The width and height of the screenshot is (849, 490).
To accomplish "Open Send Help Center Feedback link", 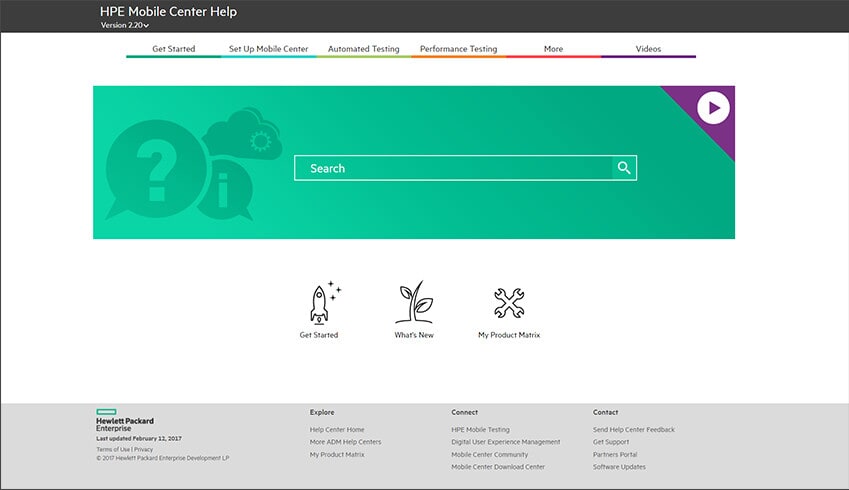I will coord(633,430).
